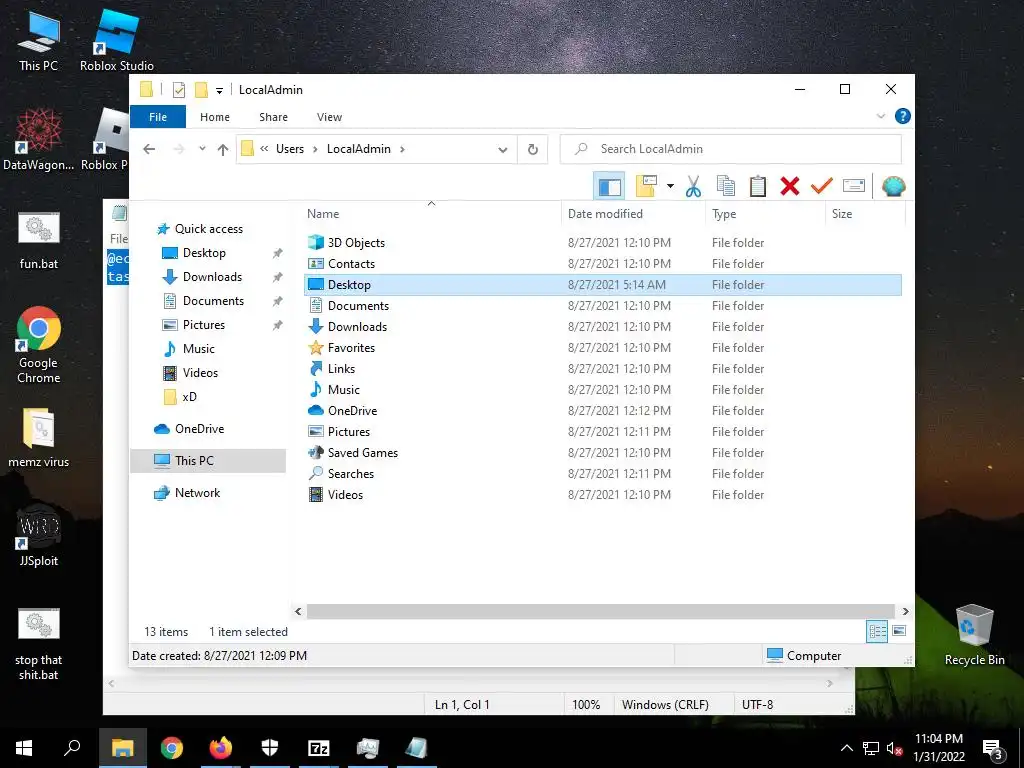Select the Videos folder in file list
Image resolution: width=1024 pixels, height=768 pixels.
point(345,494)
